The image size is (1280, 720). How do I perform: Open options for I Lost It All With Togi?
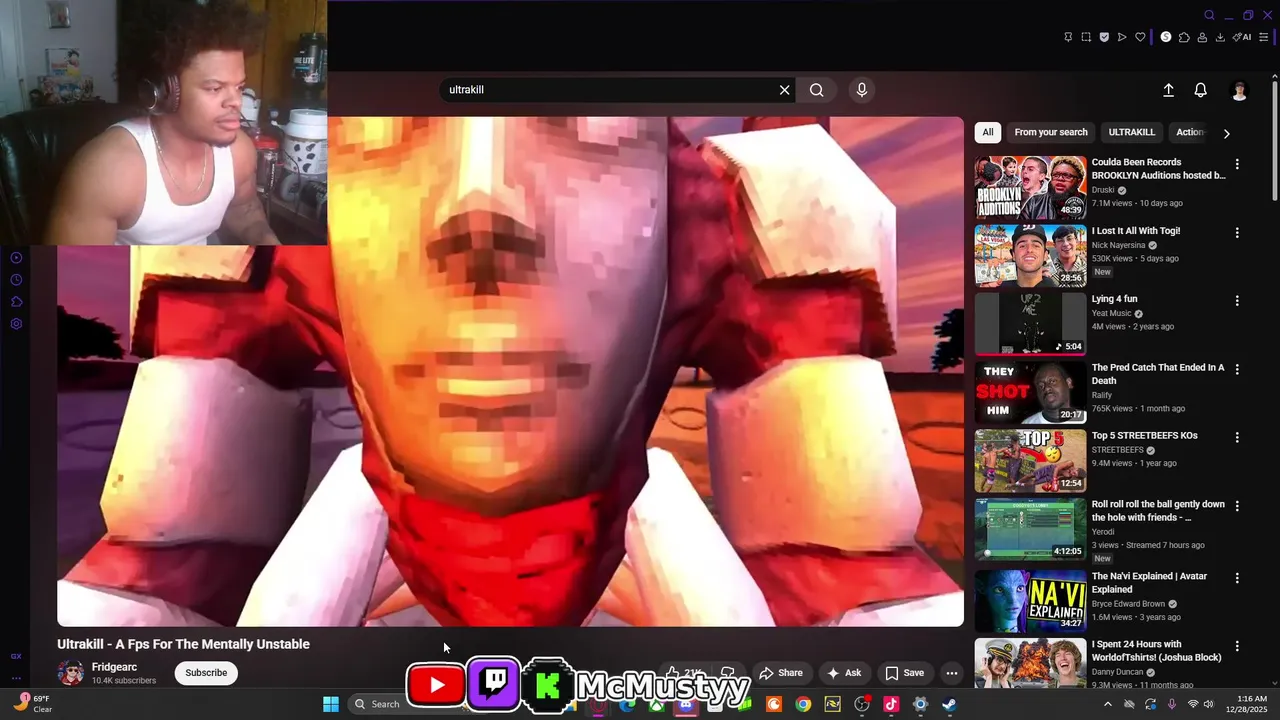click(x=1237, y=233)
